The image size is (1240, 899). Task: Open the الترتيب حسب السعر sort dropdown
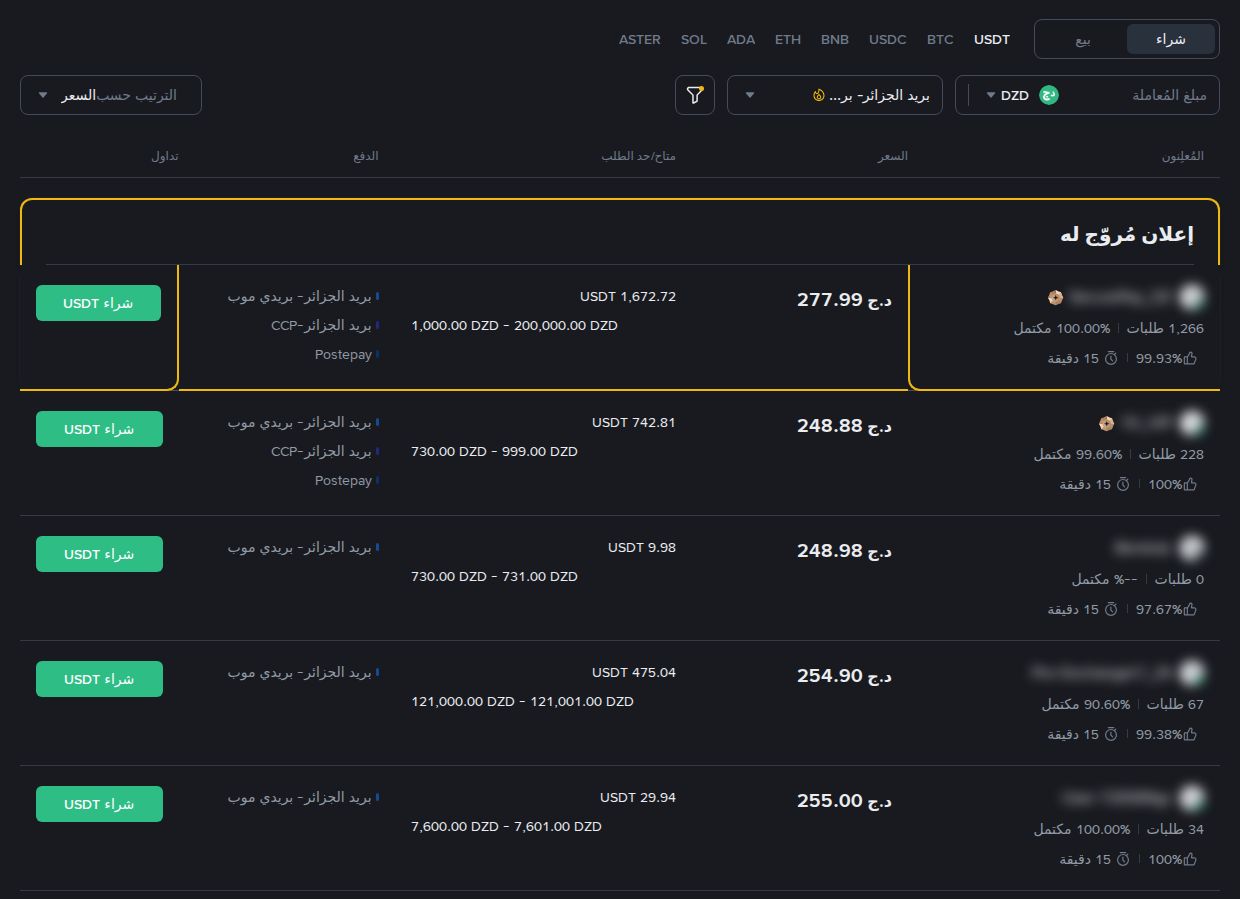pyautogui.click(x=111, y=95)
